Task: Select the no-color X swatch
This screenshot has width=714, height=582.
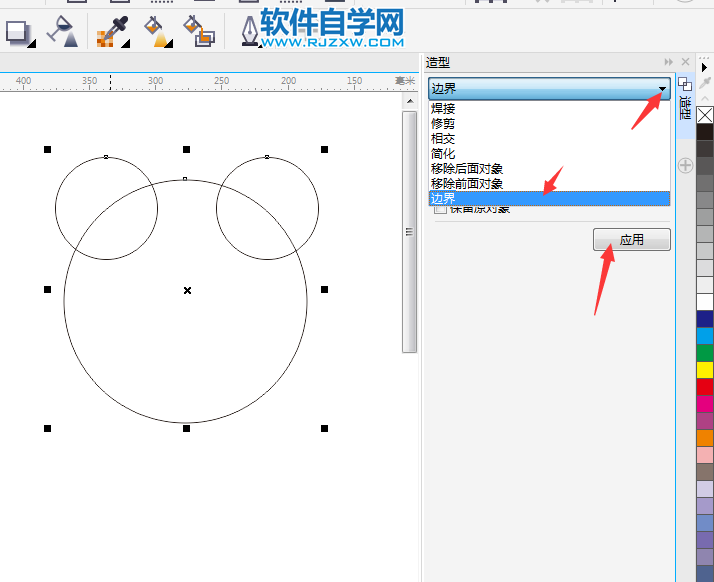Action: click(x=705, y=115)
